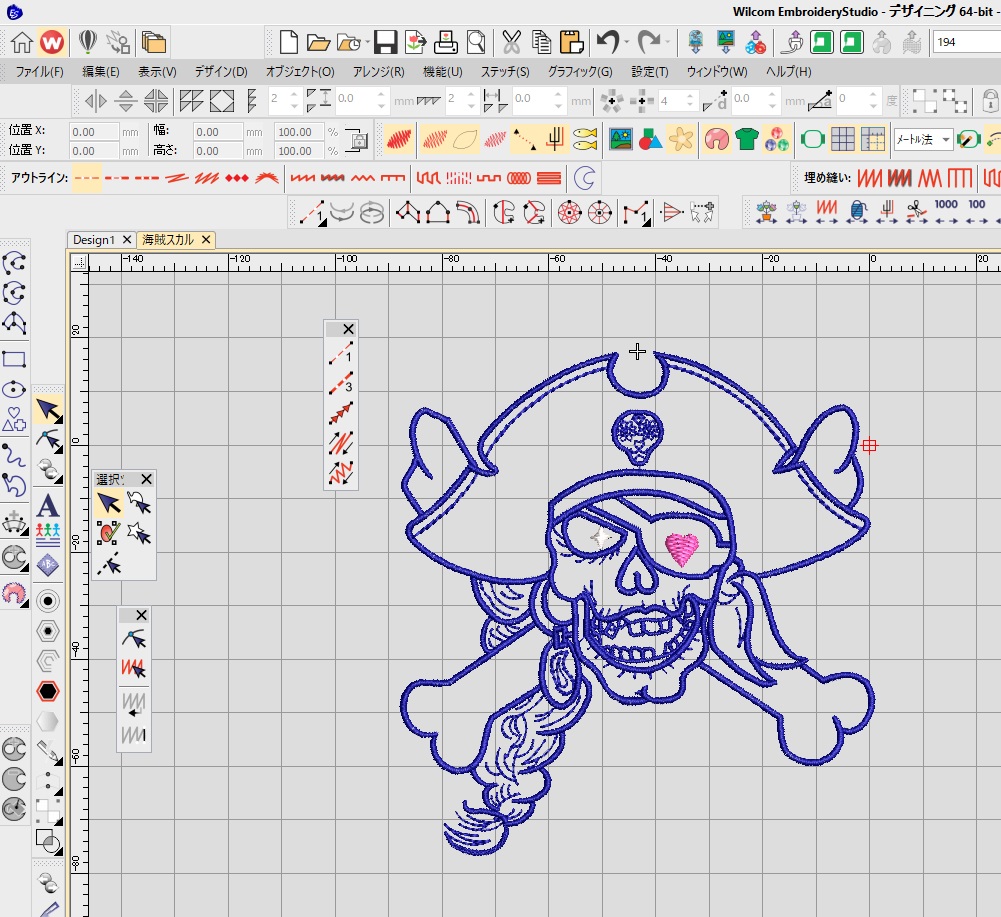The width and height of the screenshot is (1001, 917).
Task: Paste from clipboard using the clipboard icon
Action: tap(571, 42)
